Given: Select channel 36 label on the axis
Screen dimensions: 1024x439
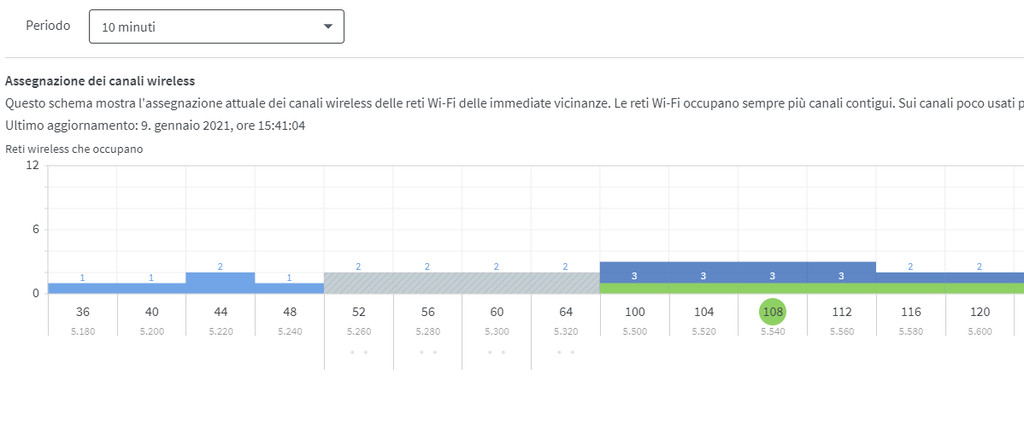Looking at the screenshot, I should tap(83, 312).
